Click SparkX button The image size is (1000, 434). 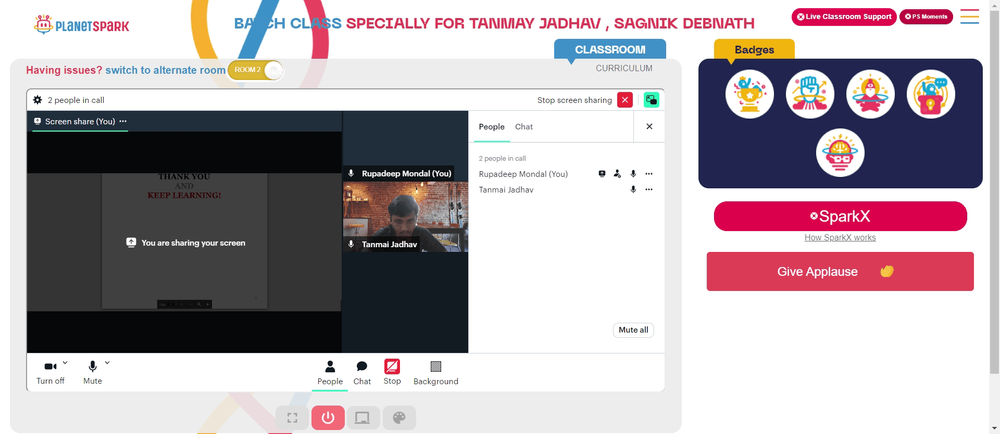point(840,217)
